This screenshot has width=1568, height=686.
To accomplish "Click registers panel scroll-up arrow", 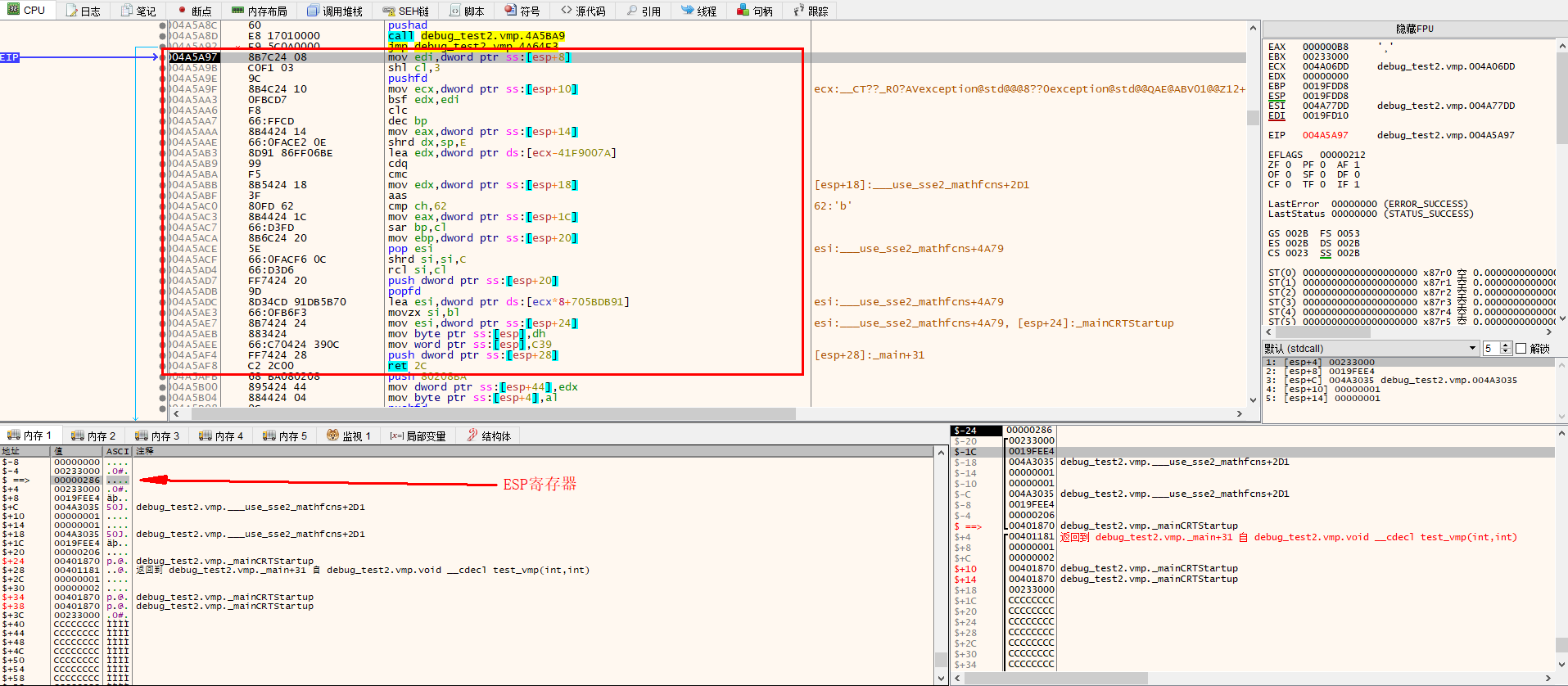I will click(1561, 46).
